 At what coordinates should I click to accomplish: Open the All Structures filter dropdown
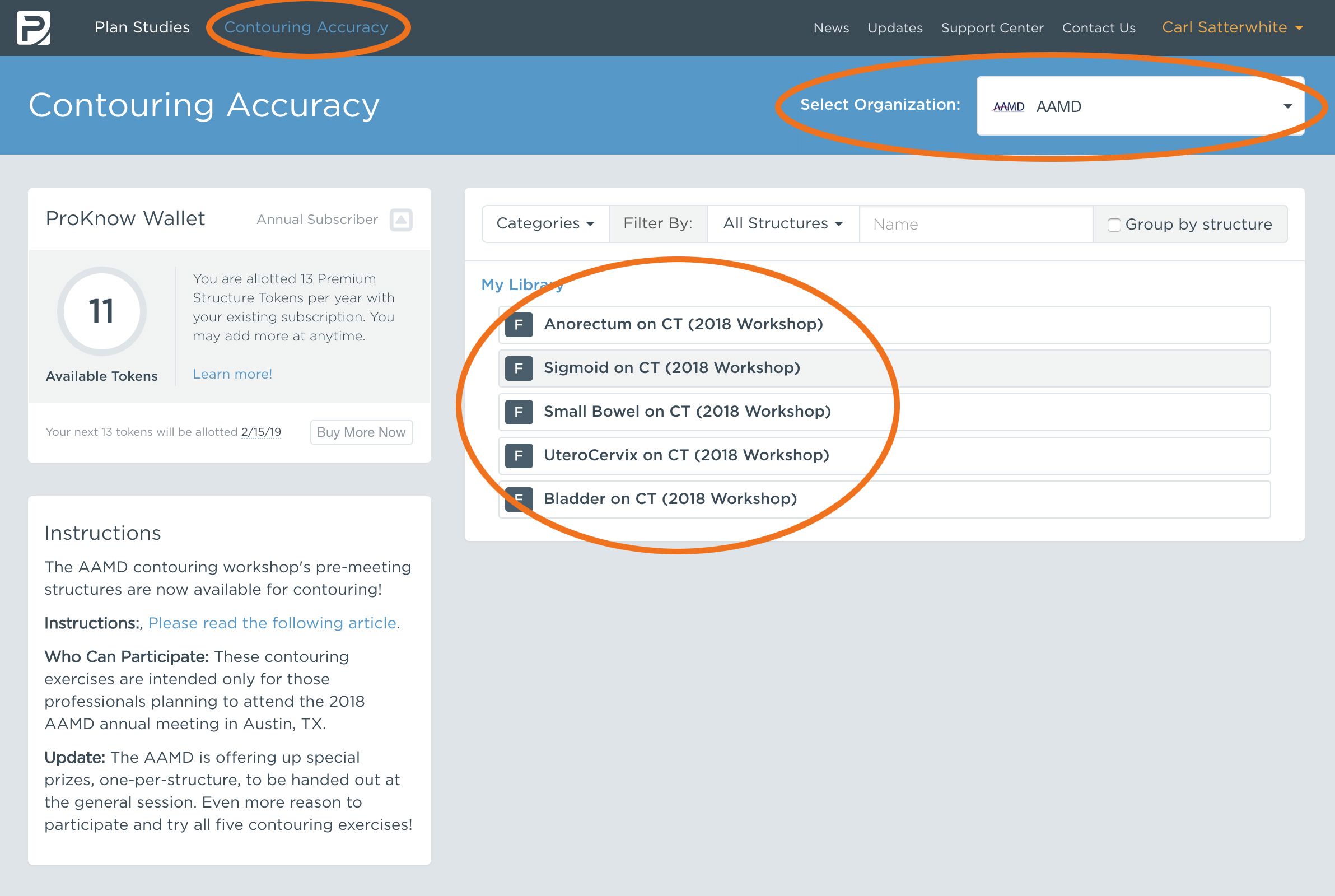pos(783,224)
